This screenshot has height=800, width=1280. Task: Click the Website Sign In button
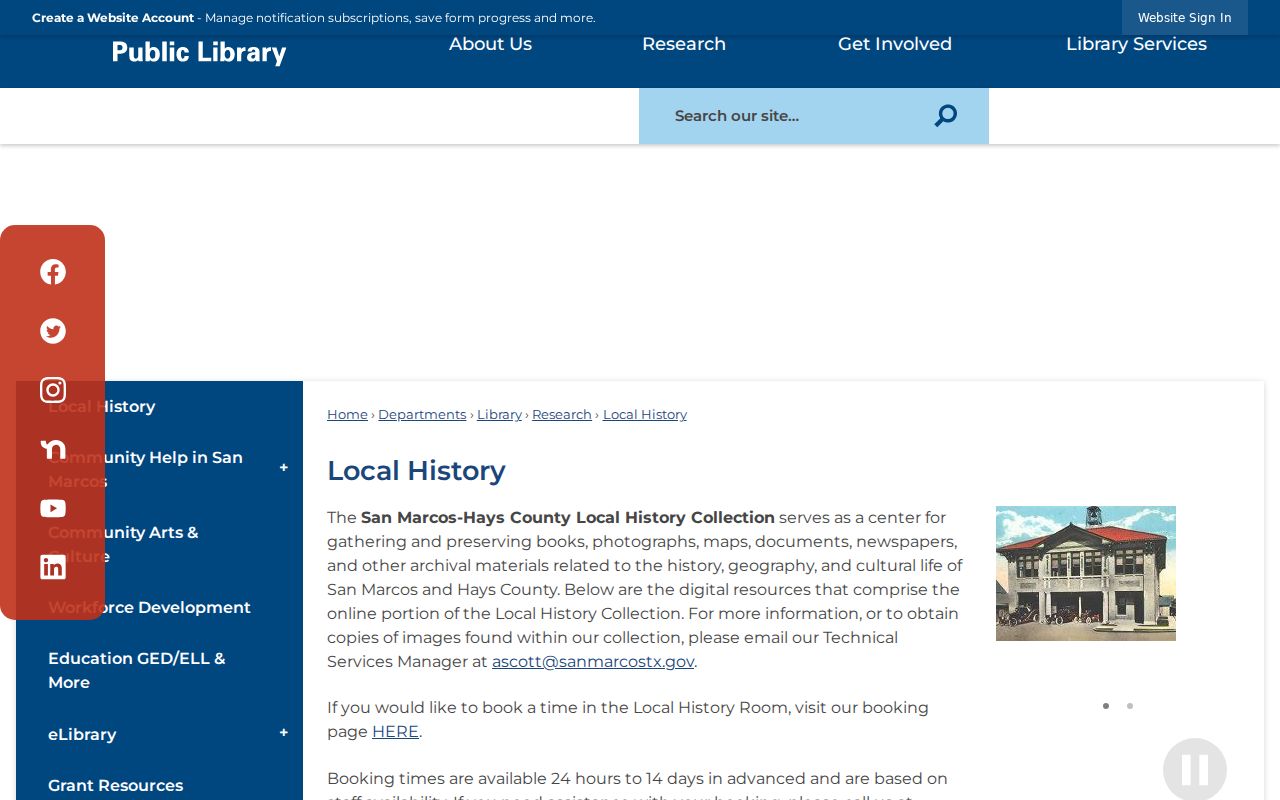coord(1185,17)
